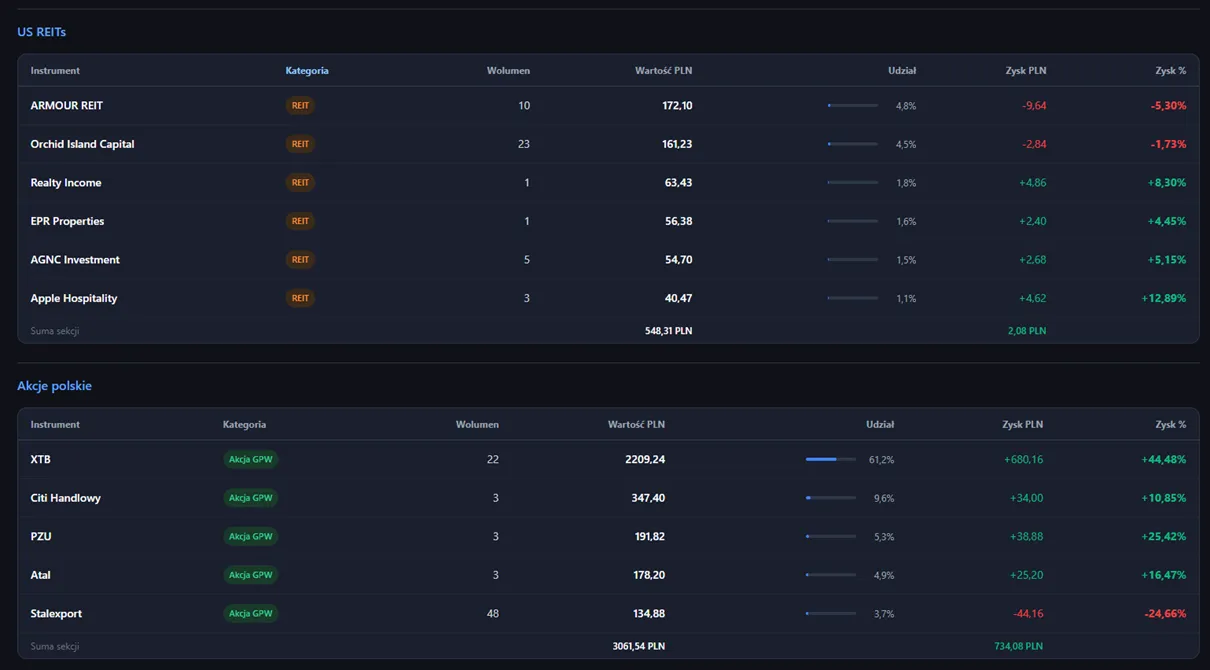
Task: Click Apple Hospitality gain +12,89%
Action: pos(1163,298)
